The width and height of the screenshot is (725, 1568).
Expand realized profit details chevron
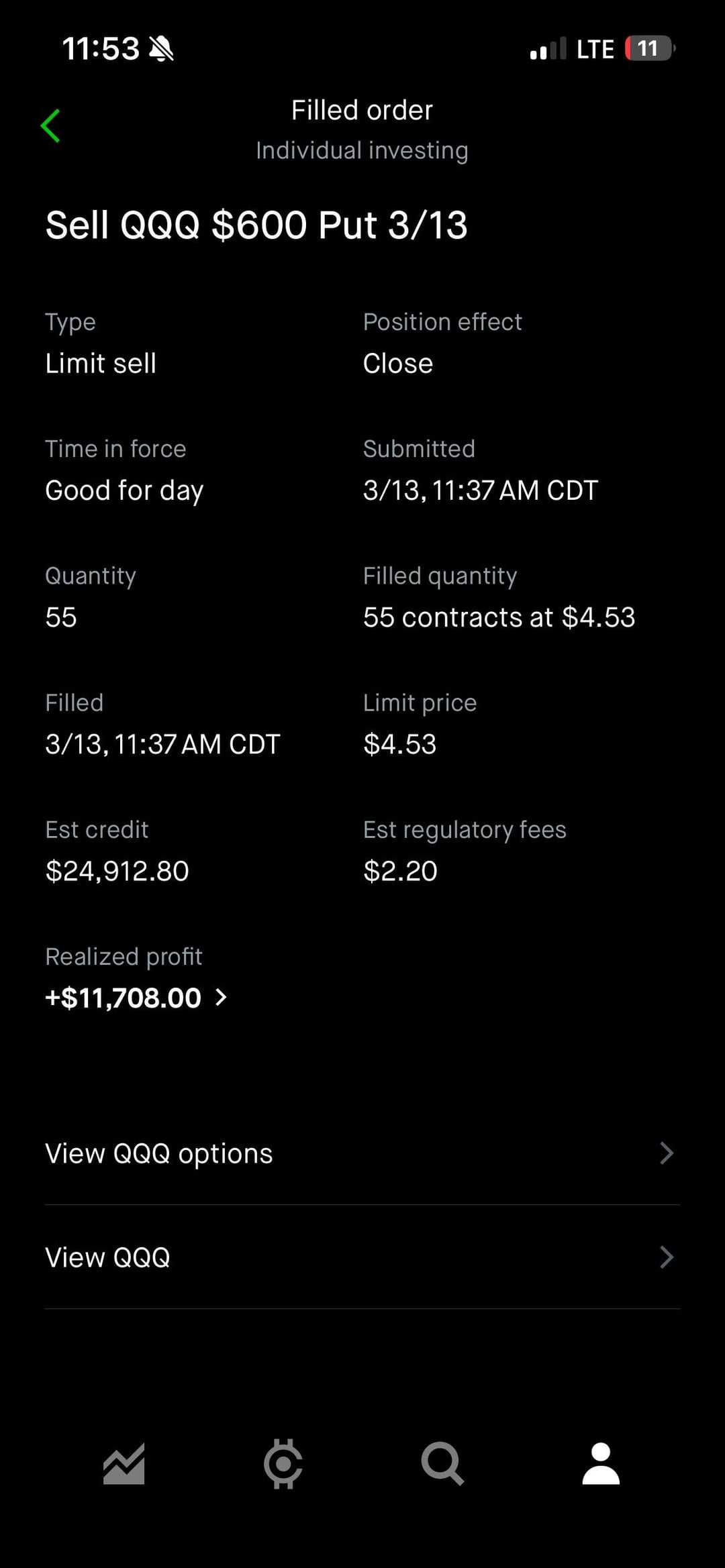[221, 998]
